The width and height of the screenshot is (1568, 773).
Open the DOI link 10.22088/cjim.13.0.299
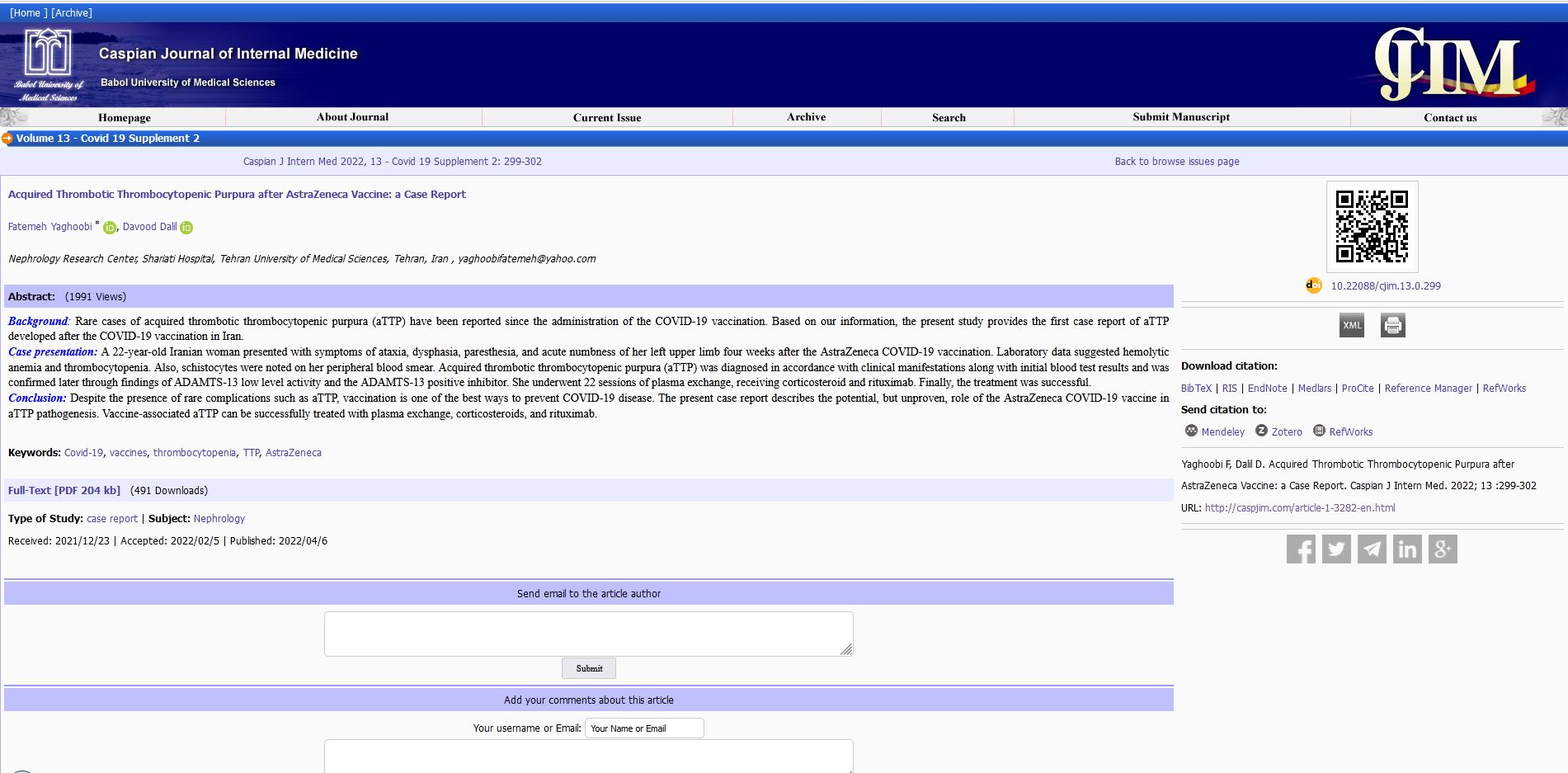1386,286
